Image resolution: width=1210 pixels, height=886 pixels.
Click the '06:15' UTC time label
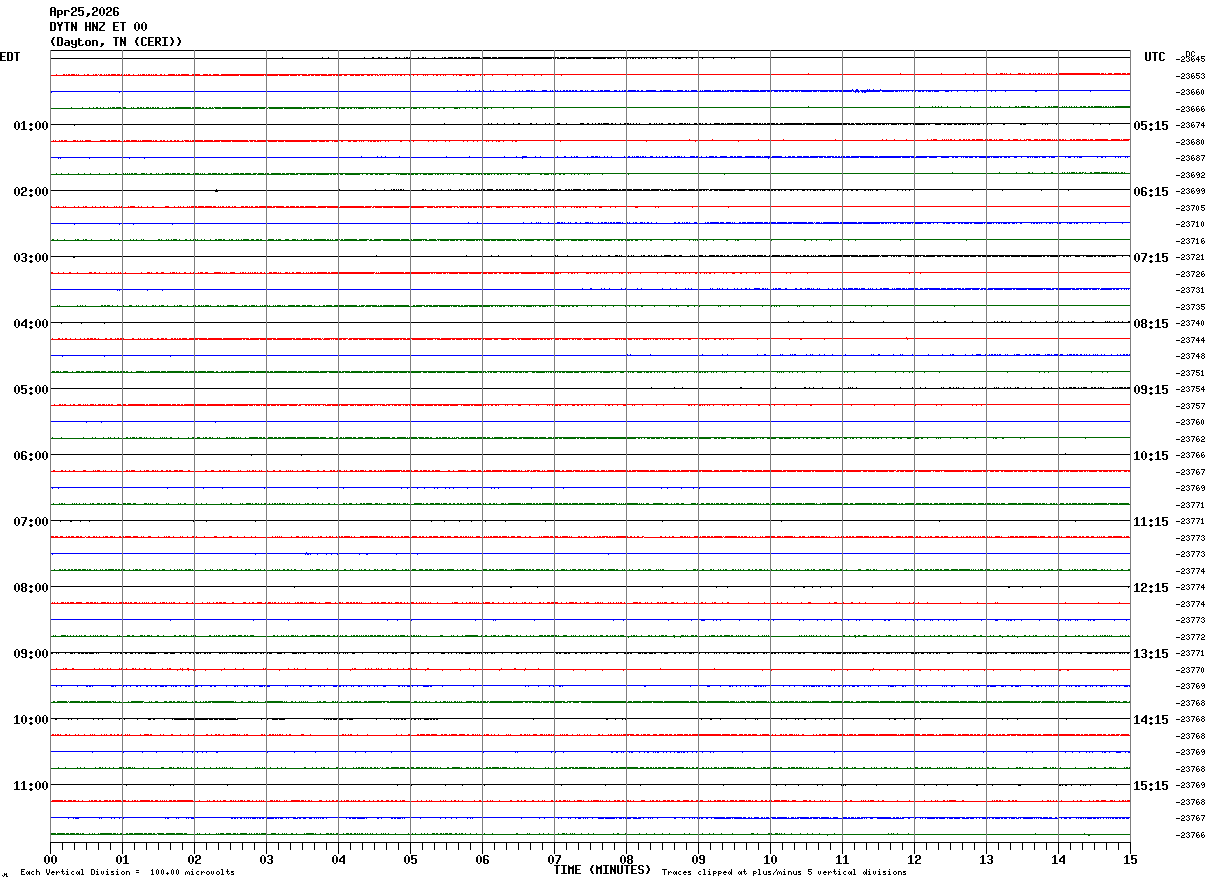pyautogui.click(x=1150, y=191)
